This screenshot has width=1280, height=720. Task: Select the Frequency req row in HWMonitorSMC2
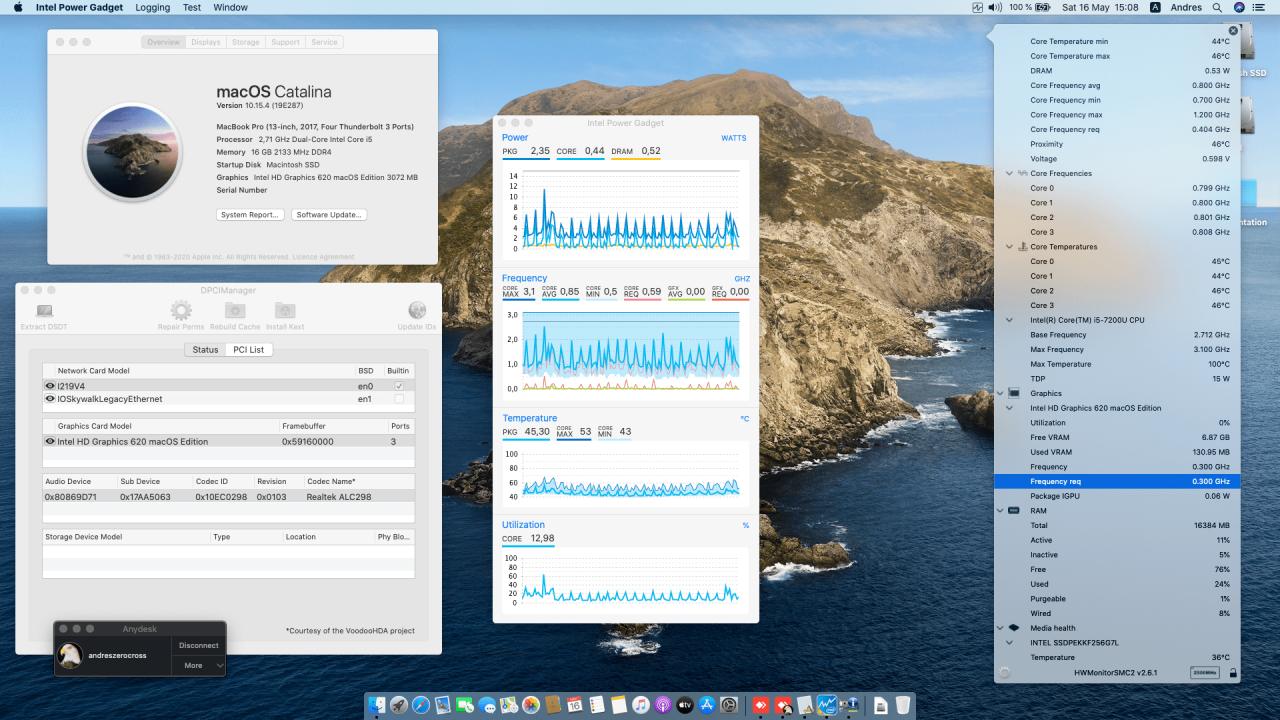click(1117, 481)
